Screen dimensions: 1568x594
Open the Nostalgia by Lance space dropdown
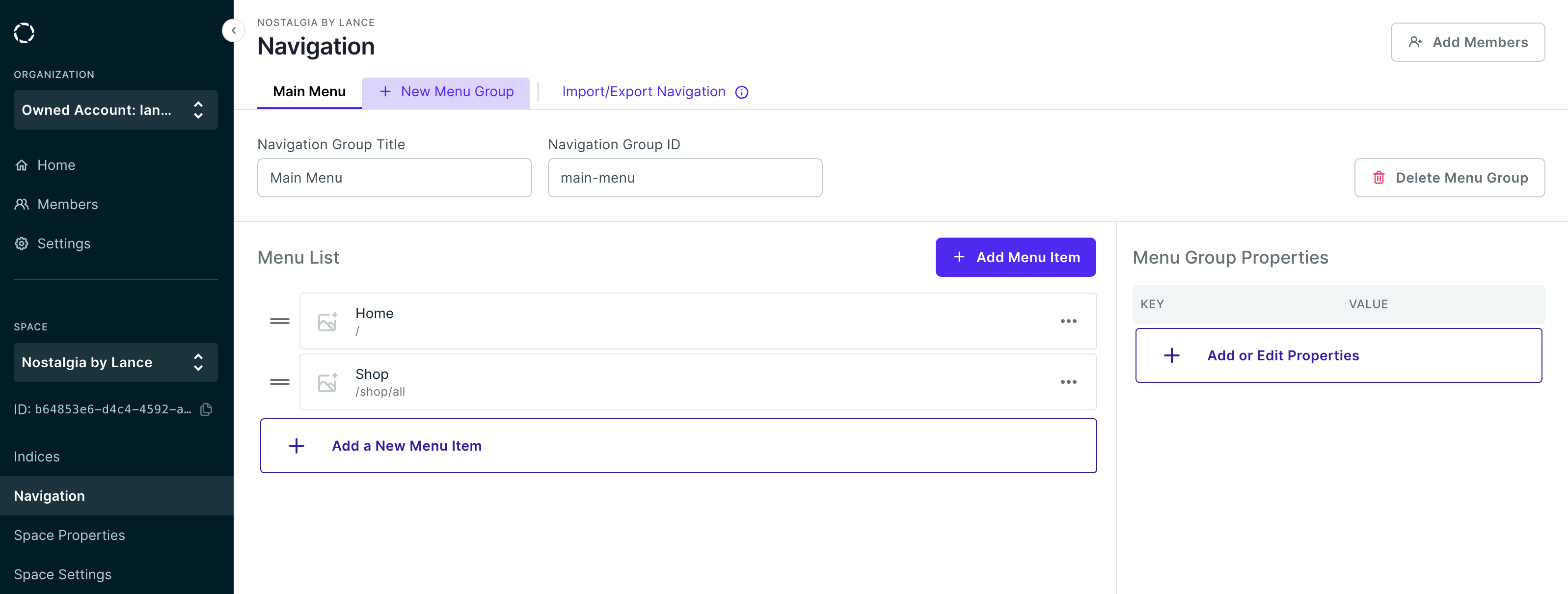coord(116,362)
